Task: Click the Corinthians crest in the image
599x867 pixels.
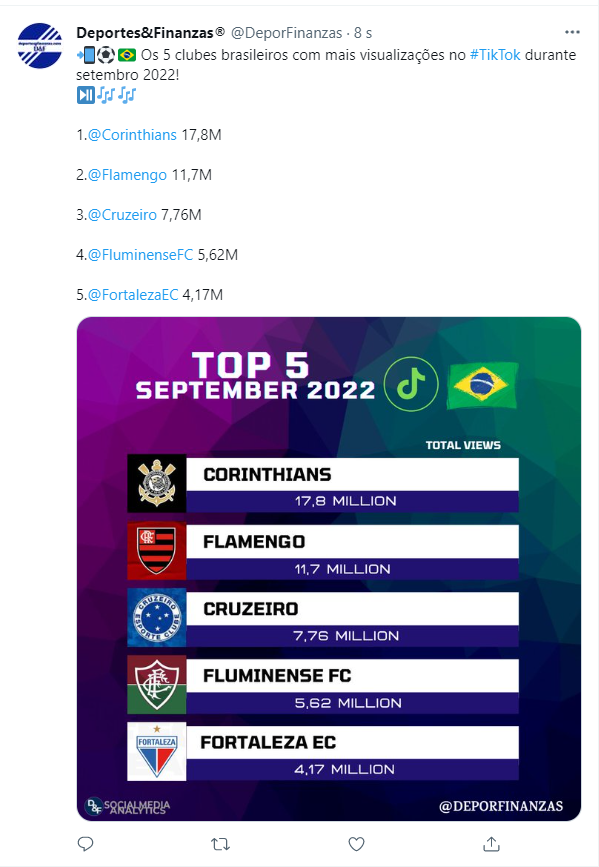Action: 157,483
